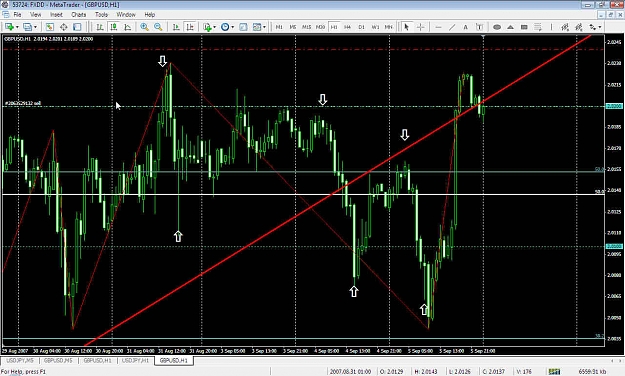Select the D1 timeframe button

click(362, 27)
